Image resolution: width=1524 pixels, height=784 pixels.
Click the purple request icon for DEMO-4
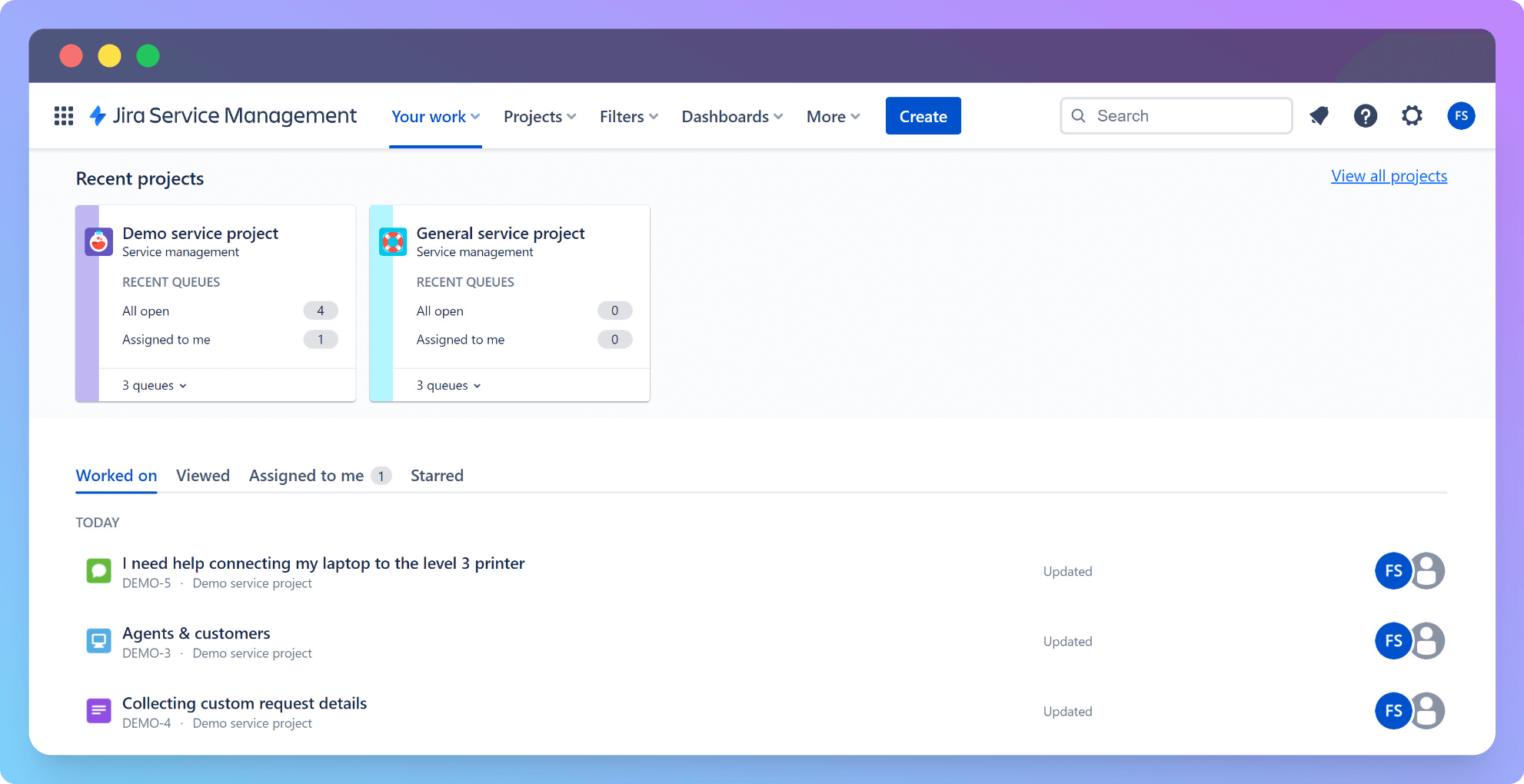[98, 711]
